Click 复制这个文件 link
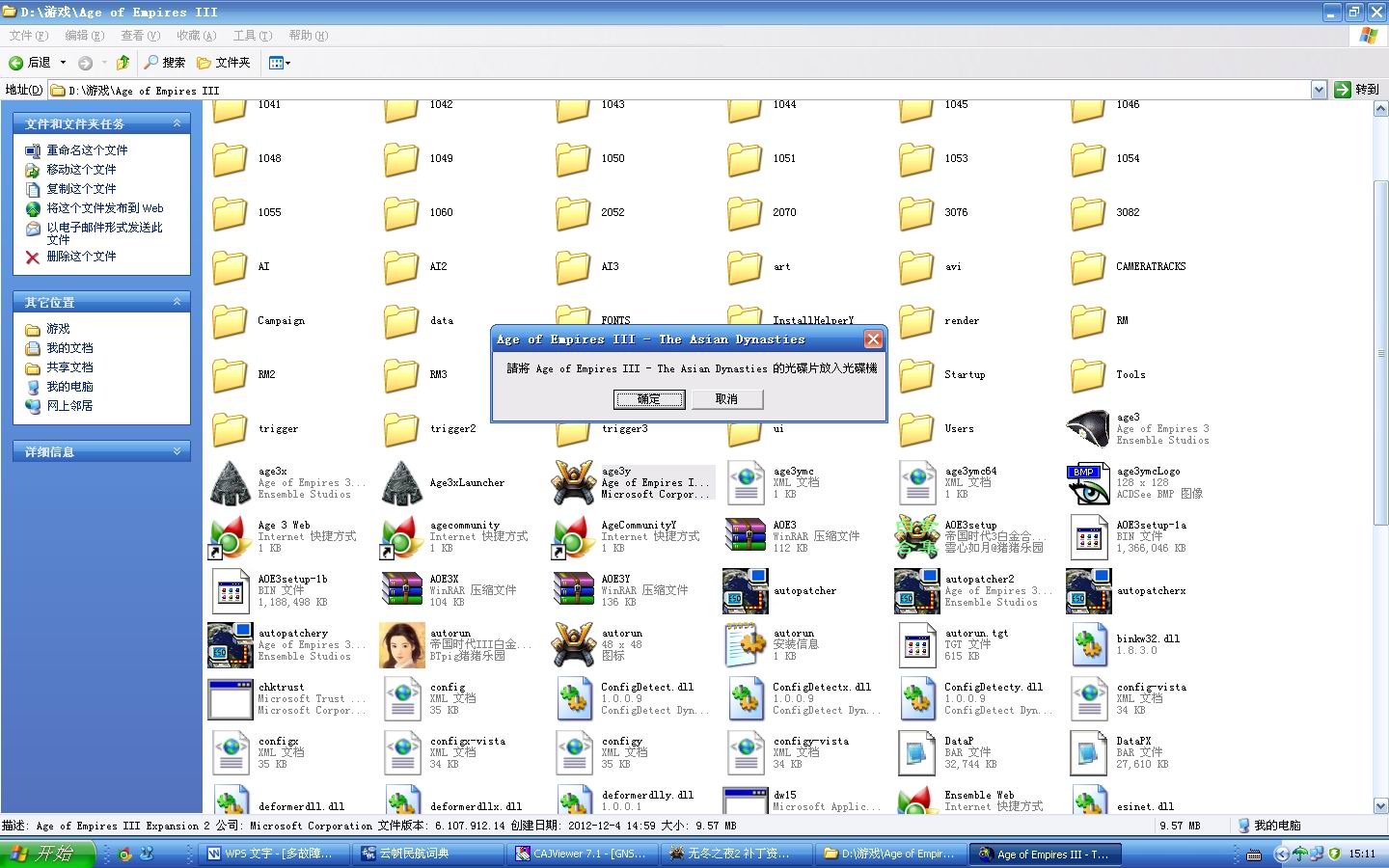 tap(81, 189)
